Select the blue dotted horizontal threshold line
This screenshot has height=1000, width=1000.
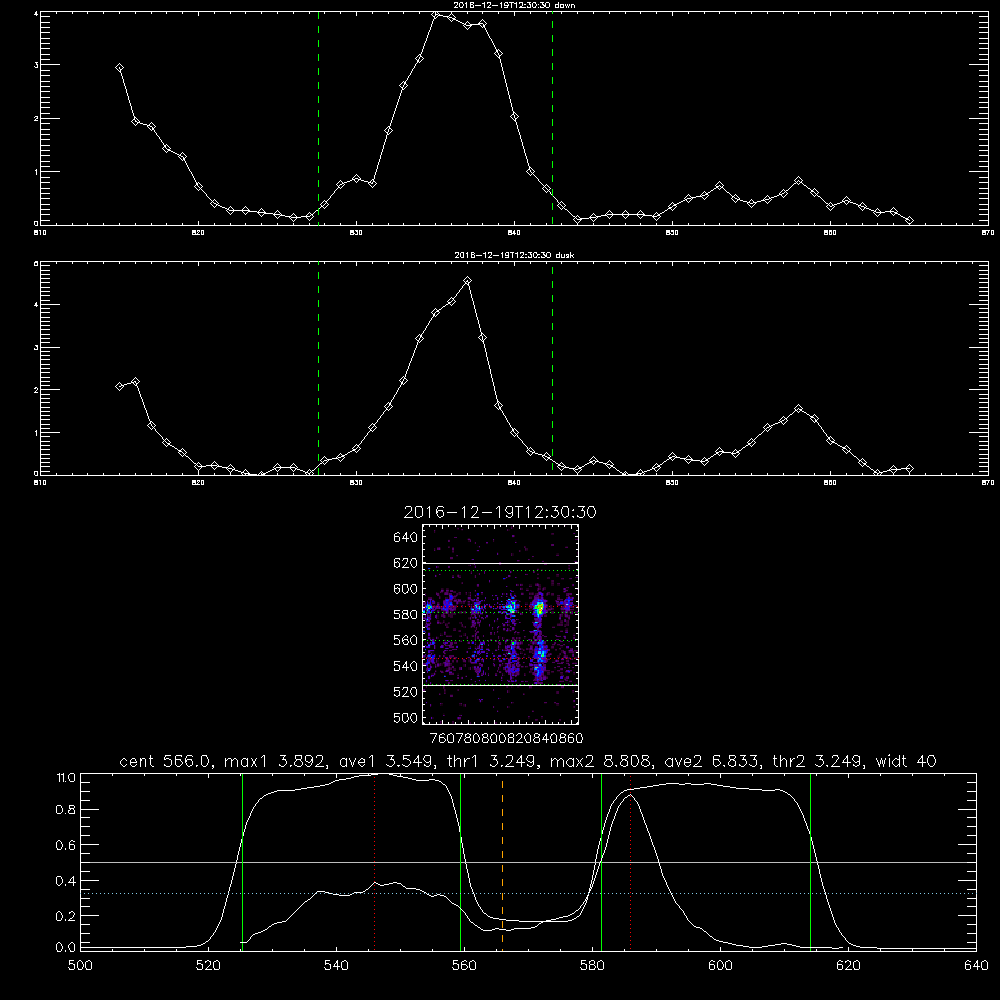pos(529,893)
